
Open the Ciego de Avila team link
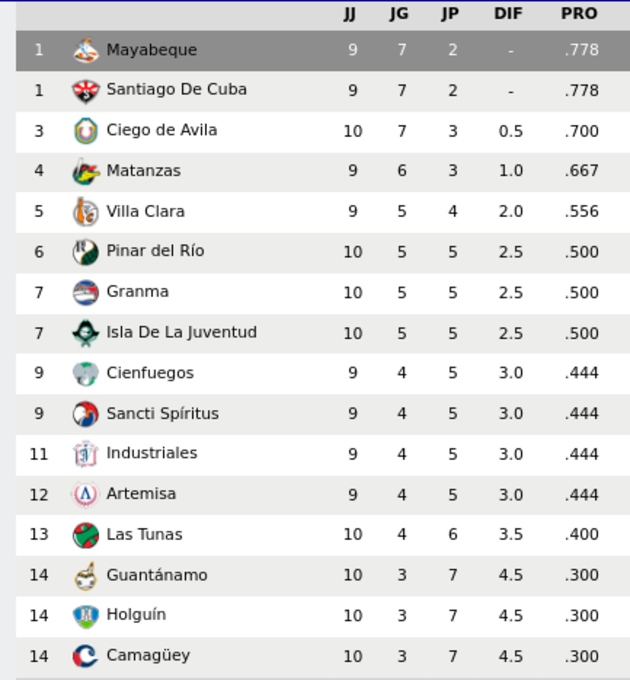pyautogui.click(x=162, y=130)
